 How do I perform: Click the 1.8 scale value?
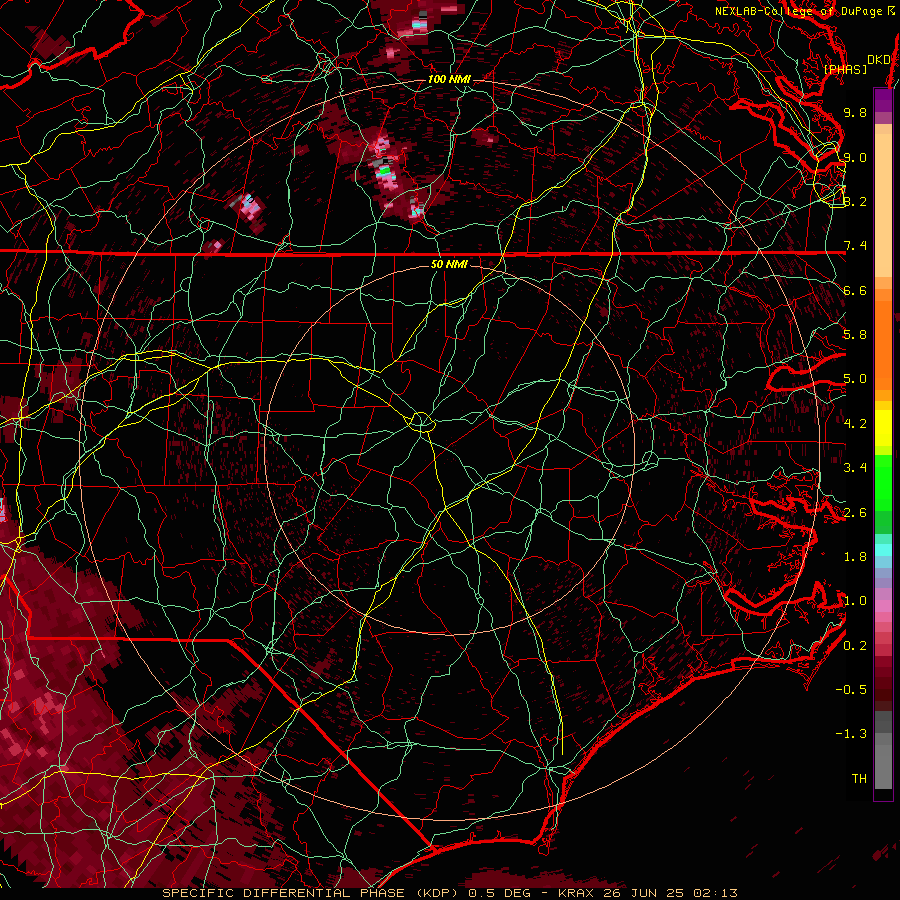855,557
